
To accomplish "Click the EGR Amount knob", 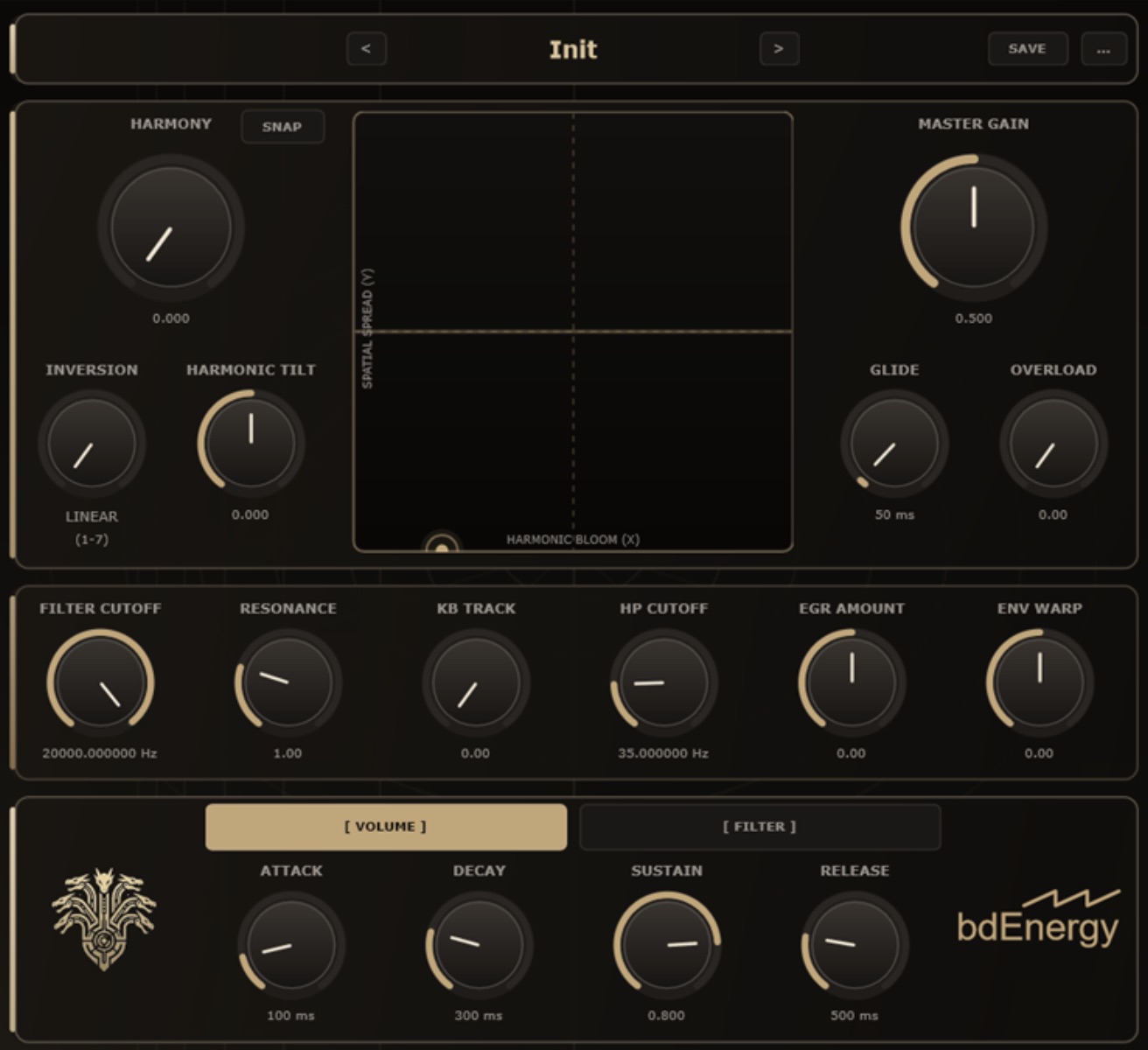I will tap(851, 682).
